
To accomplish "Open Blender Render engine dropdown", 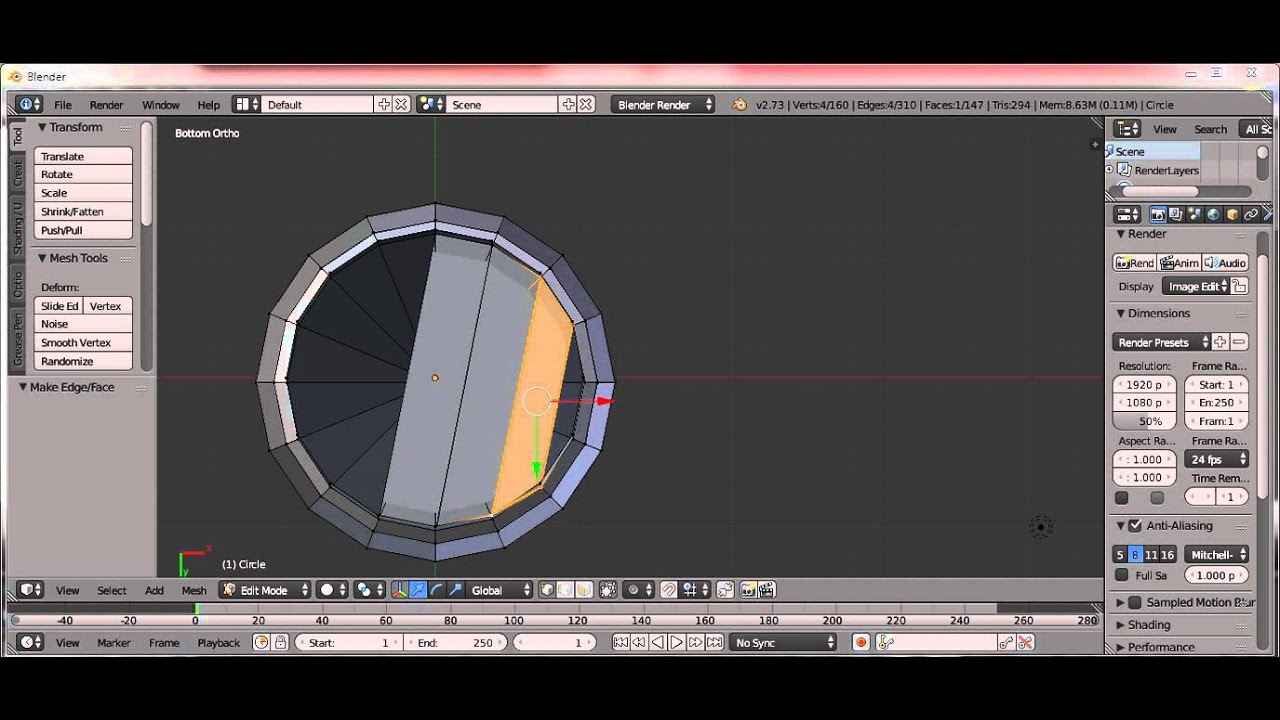I will (x=664, y=104).
